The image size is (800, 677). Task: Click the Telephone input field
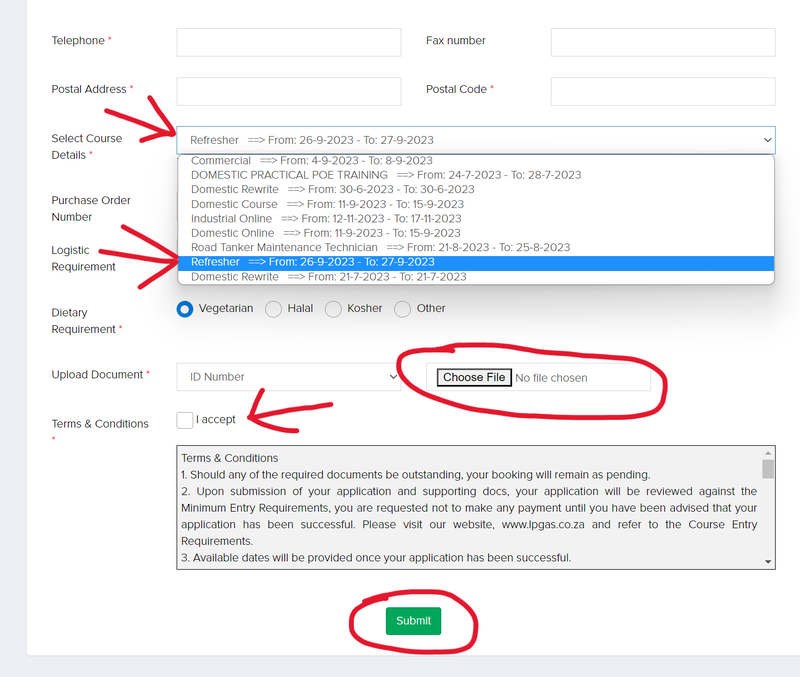coord(288,42)
